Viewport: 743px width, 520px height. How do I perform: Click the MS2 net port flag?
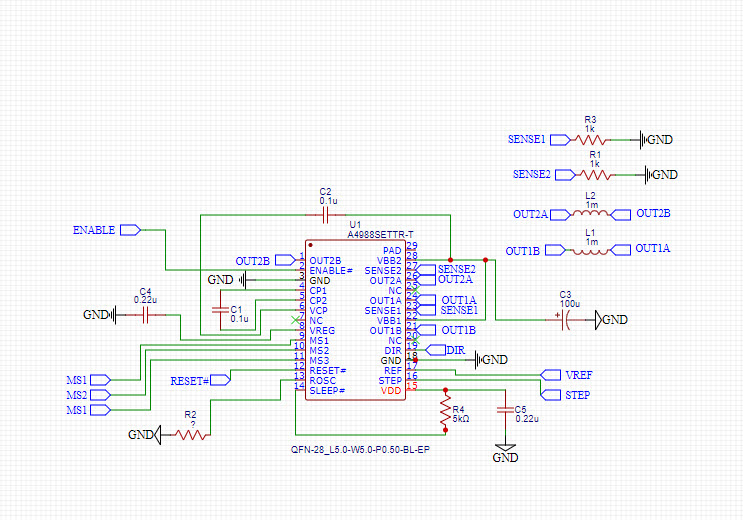point(100,394)
